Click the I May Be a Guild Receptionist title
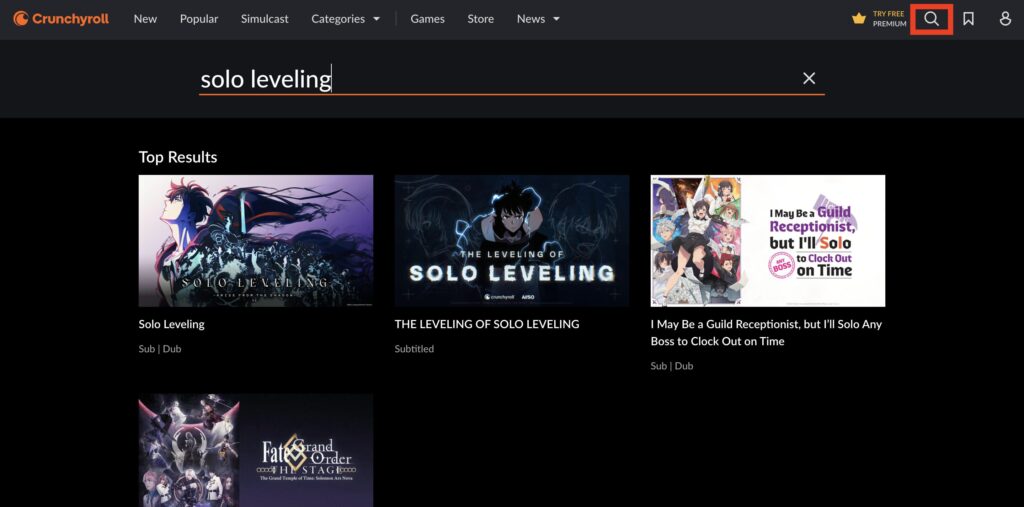The image size is (1024, 507). coord(766,333)
